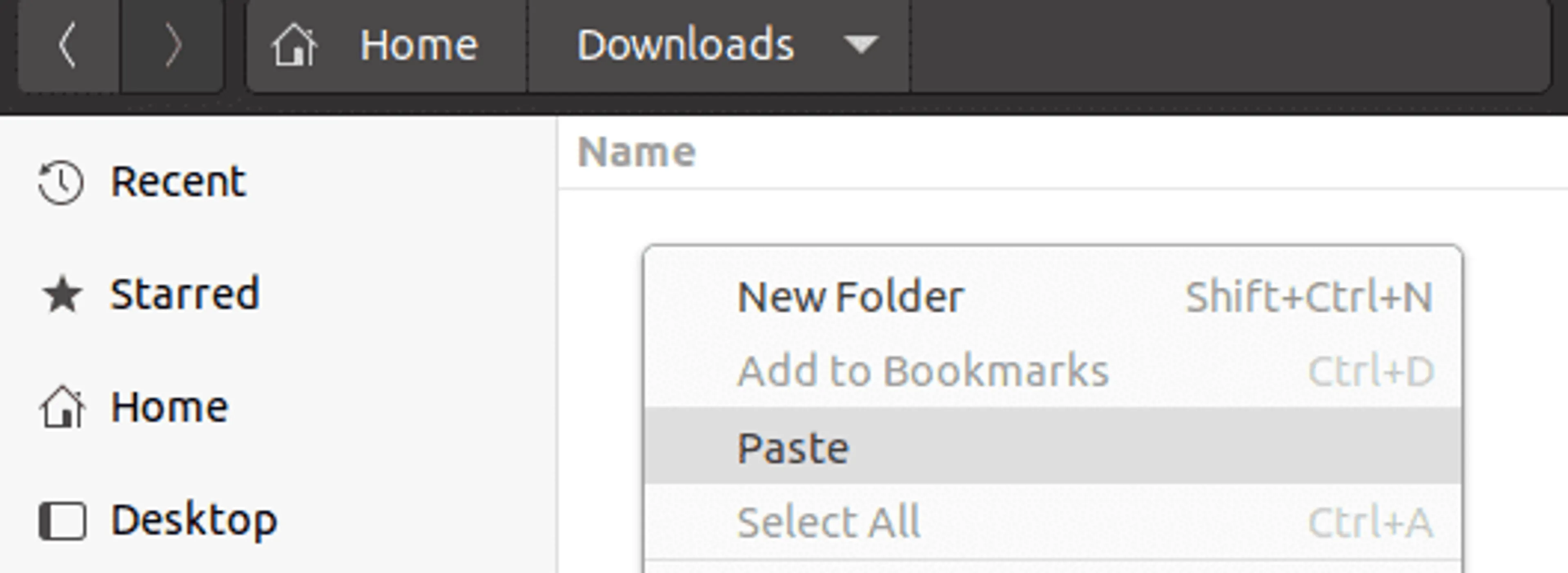
Task: Click empty path bar area right of Downloads
Action: (x=1217, y=45)
